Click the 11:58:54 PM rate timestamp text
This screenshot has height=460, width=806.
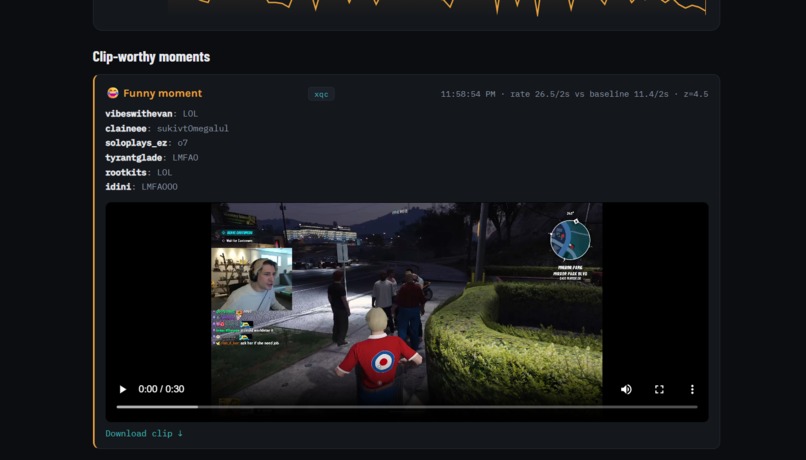click(574, 94)
